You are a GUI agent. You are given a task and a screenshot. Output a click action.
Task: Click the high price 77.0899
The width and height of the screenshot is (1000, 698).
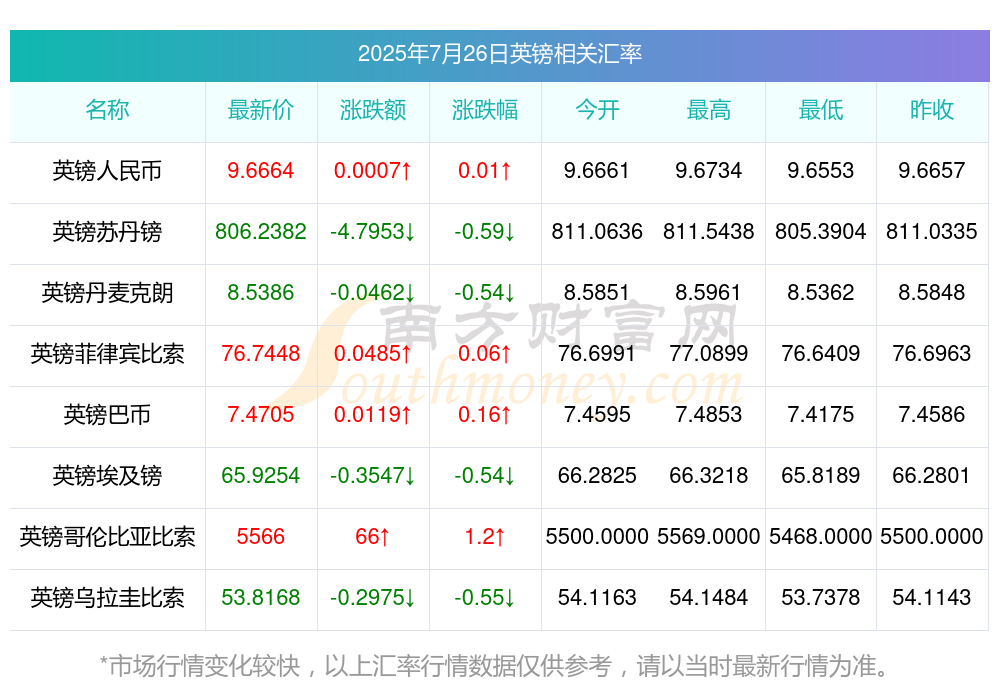tap(709, 353)
